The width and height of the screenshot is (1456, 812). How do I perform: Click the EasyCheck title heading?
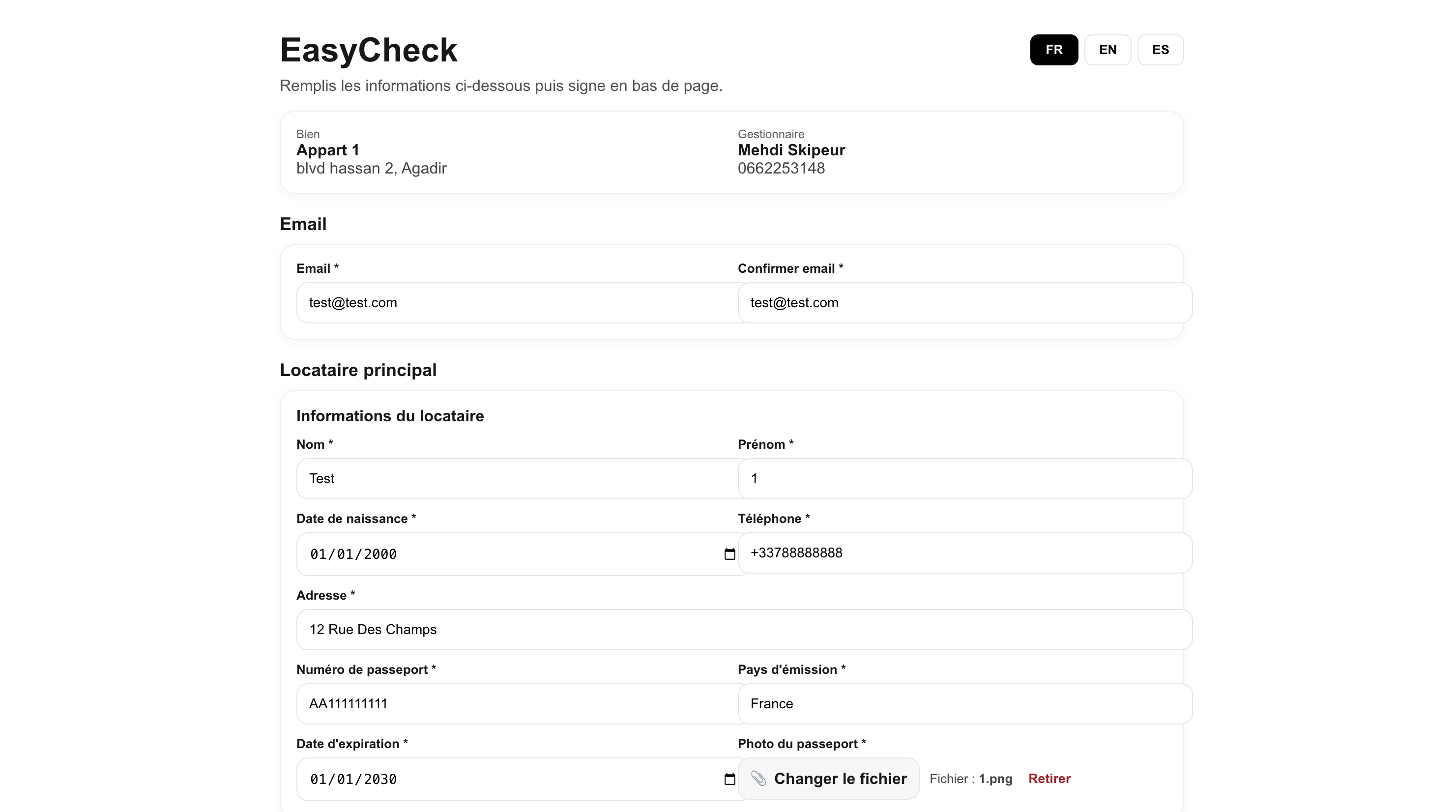tap(369, 50)
